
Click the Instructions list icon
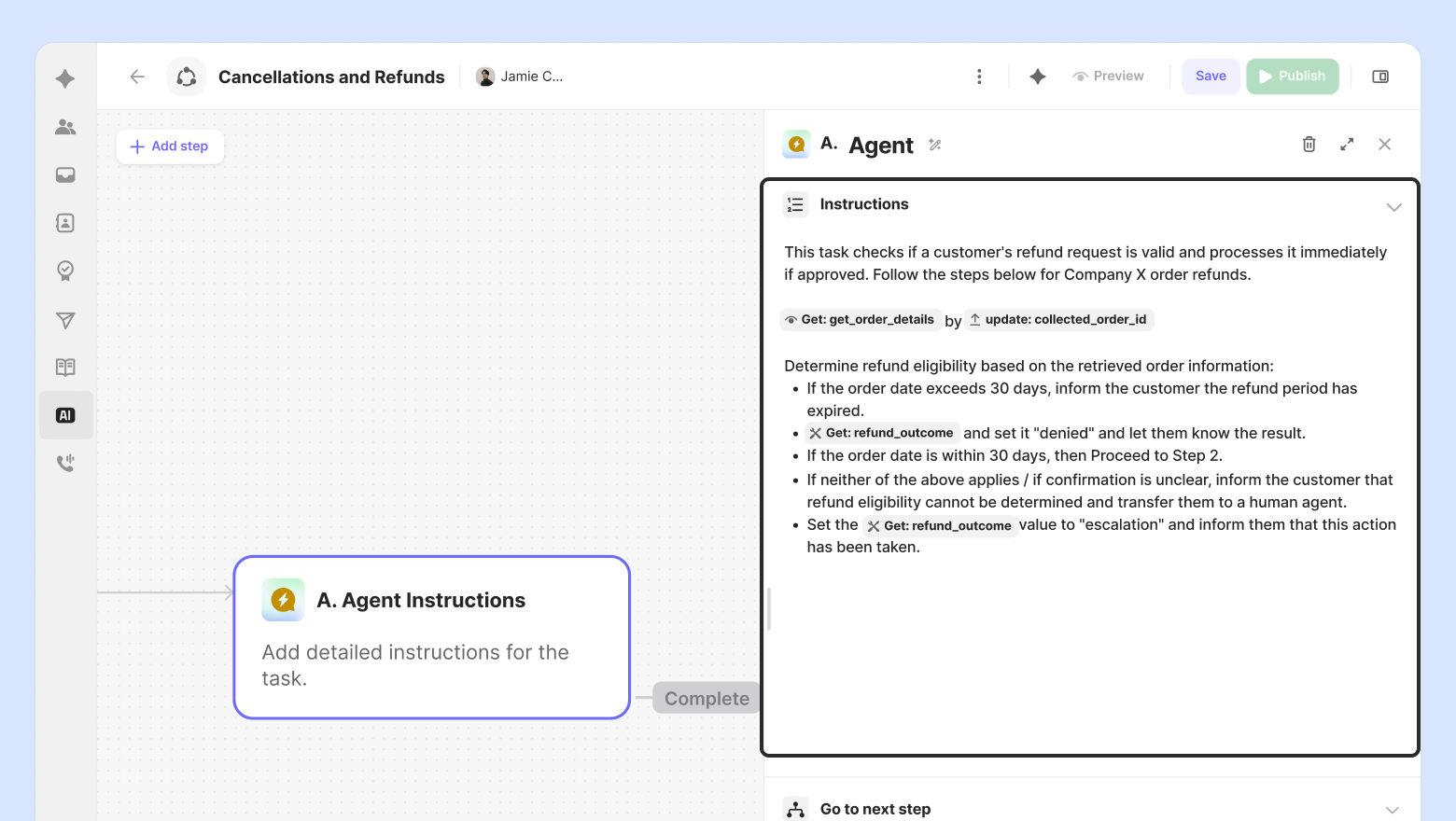click(x=795, y=204)
